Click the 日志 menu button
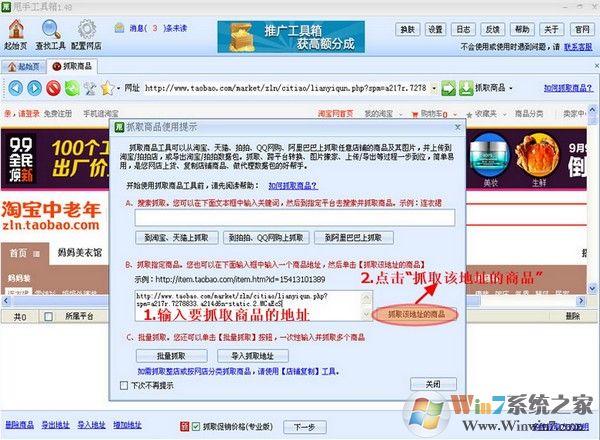Image resolution: width=600 pixels, height=440 pixels. (x=463, y=29)
